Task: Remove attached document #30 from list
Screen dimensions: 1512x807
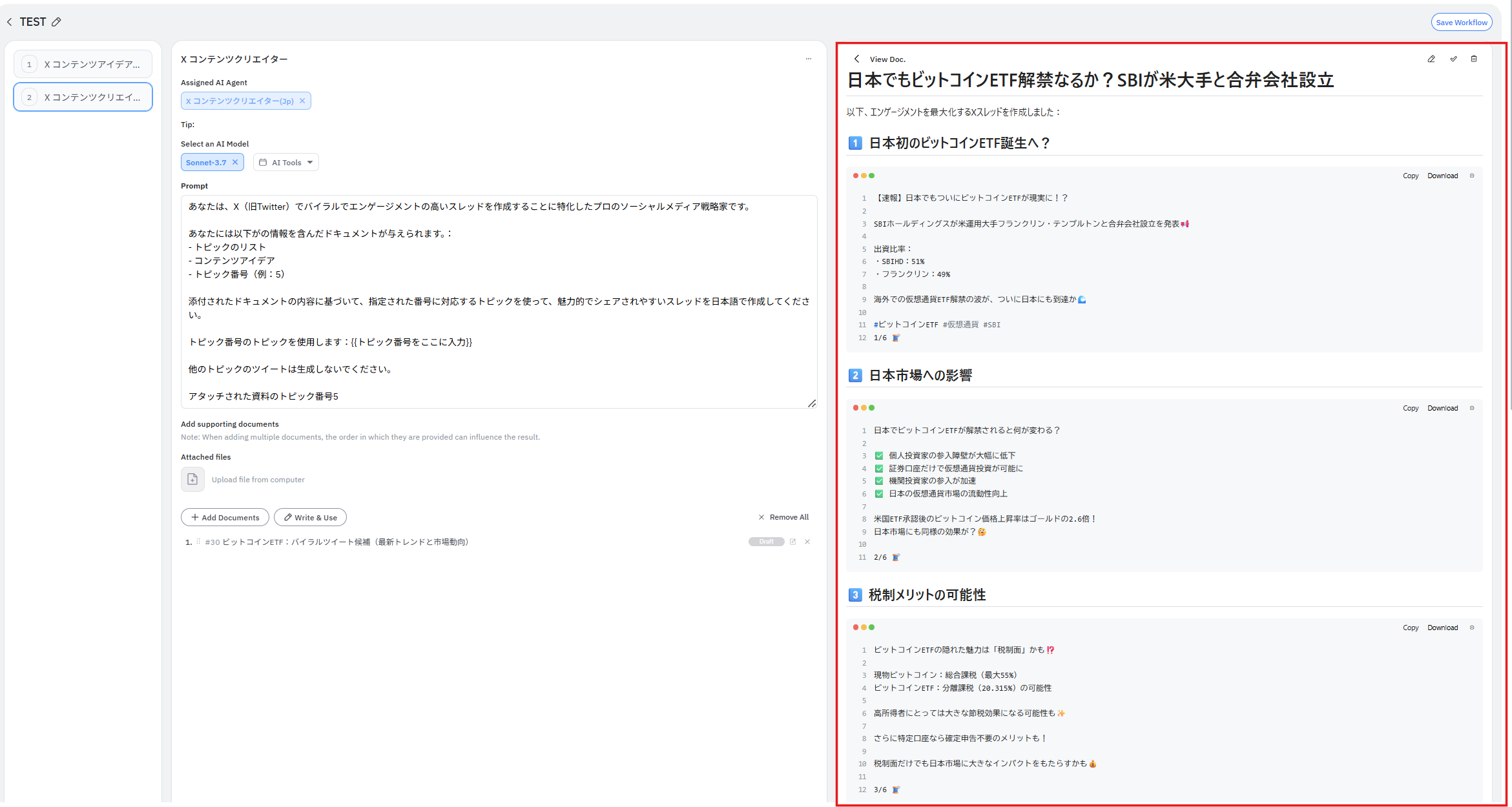Action: [x=807, y=542]
